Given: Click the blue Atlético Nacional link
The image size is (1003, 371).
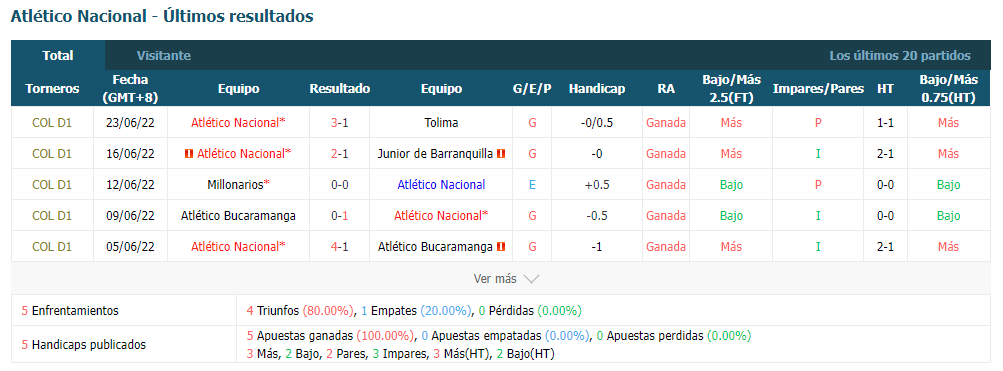Looking at the screenshot, I should point(441,185).
